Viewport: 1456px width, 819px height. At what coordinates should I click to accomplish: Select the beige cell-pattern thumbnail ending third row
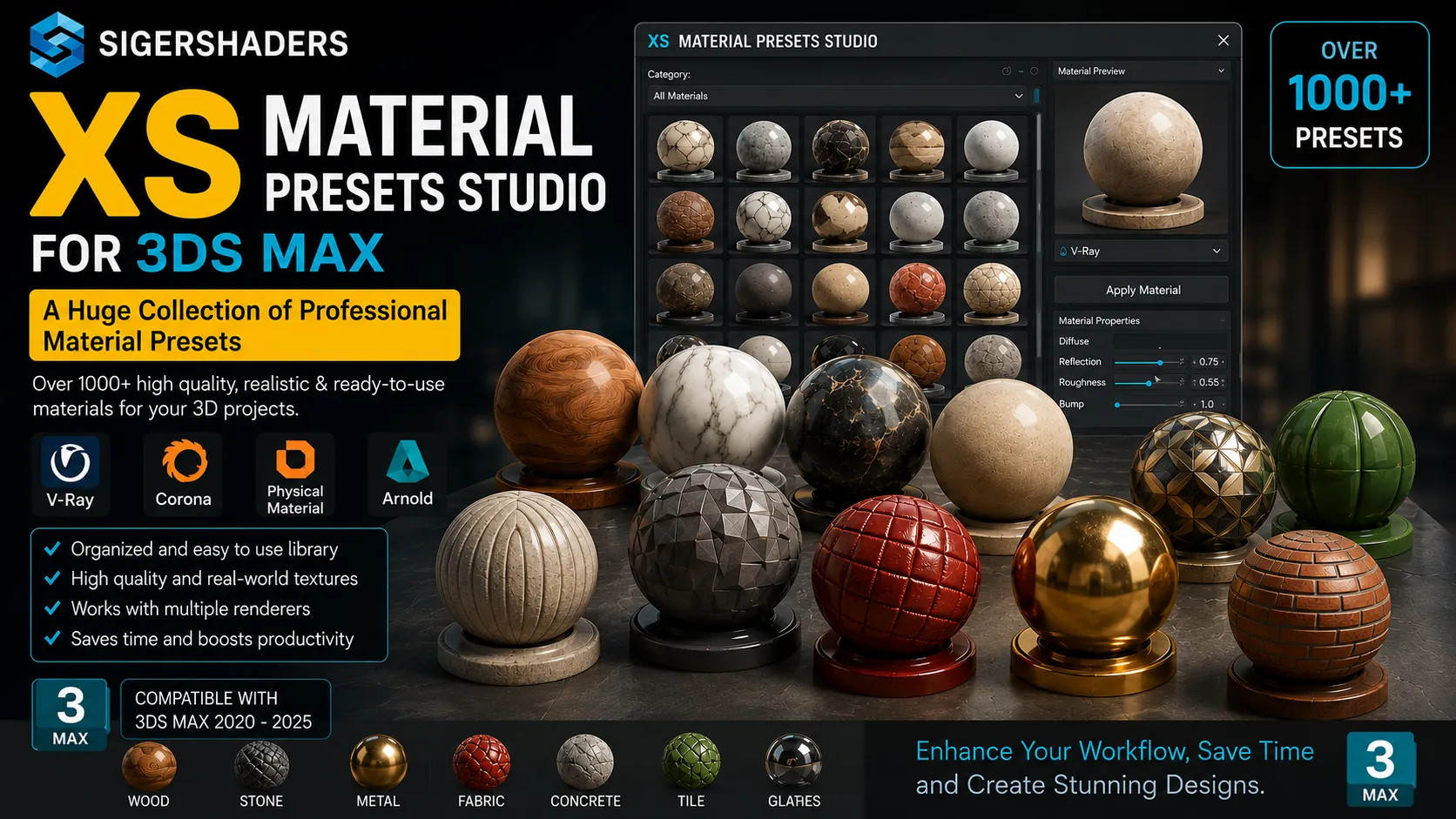992,292
